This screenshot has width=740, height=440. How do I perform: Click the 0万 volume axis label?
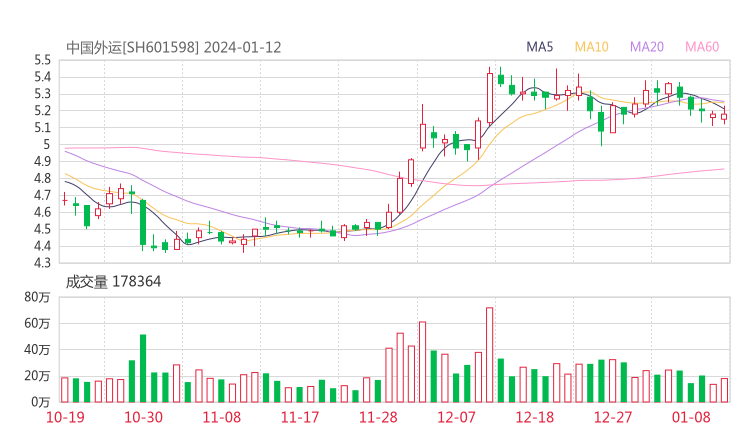41,402
